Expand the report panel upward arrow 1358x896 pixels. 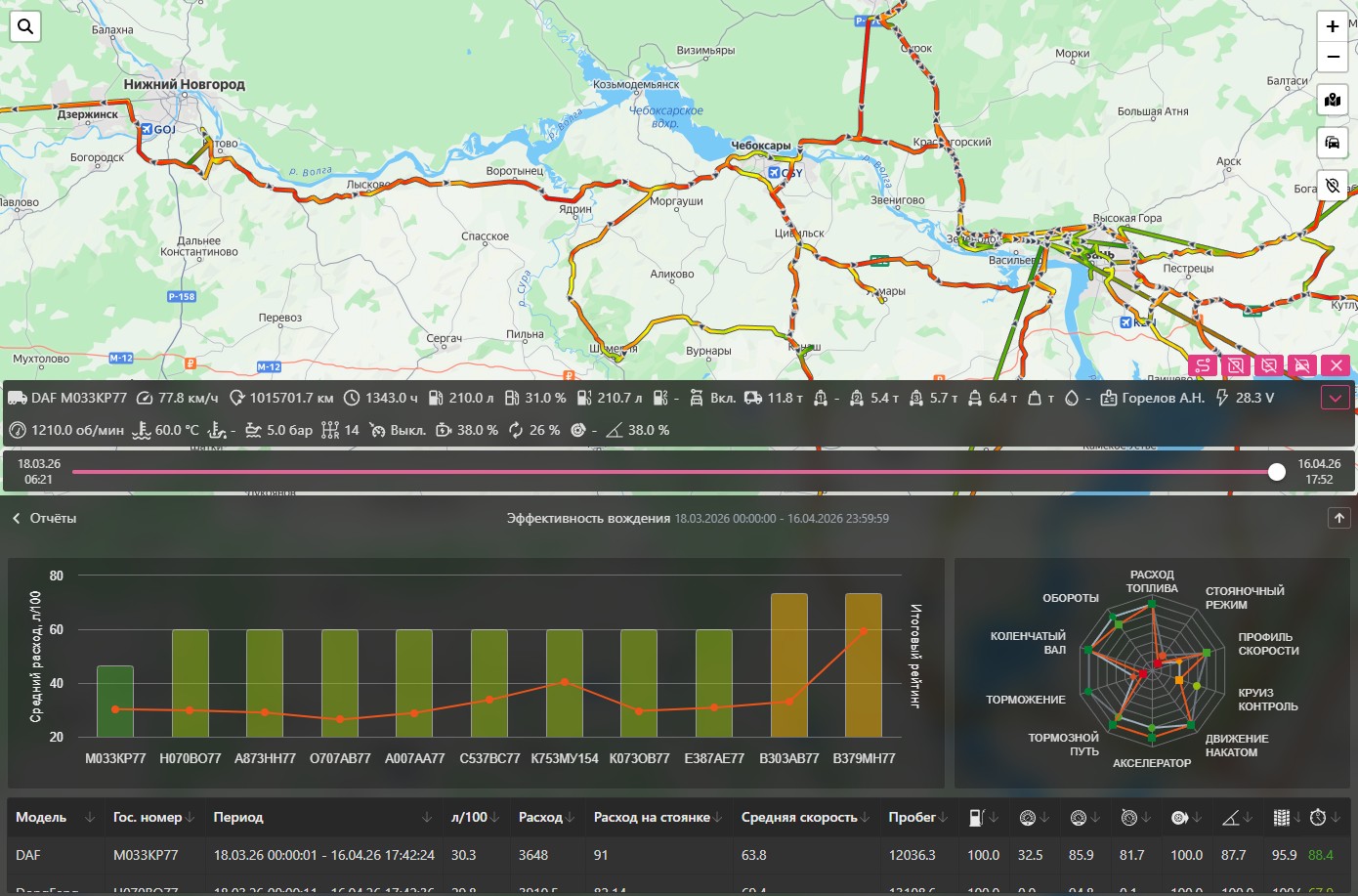click(x=1338, y=518)
